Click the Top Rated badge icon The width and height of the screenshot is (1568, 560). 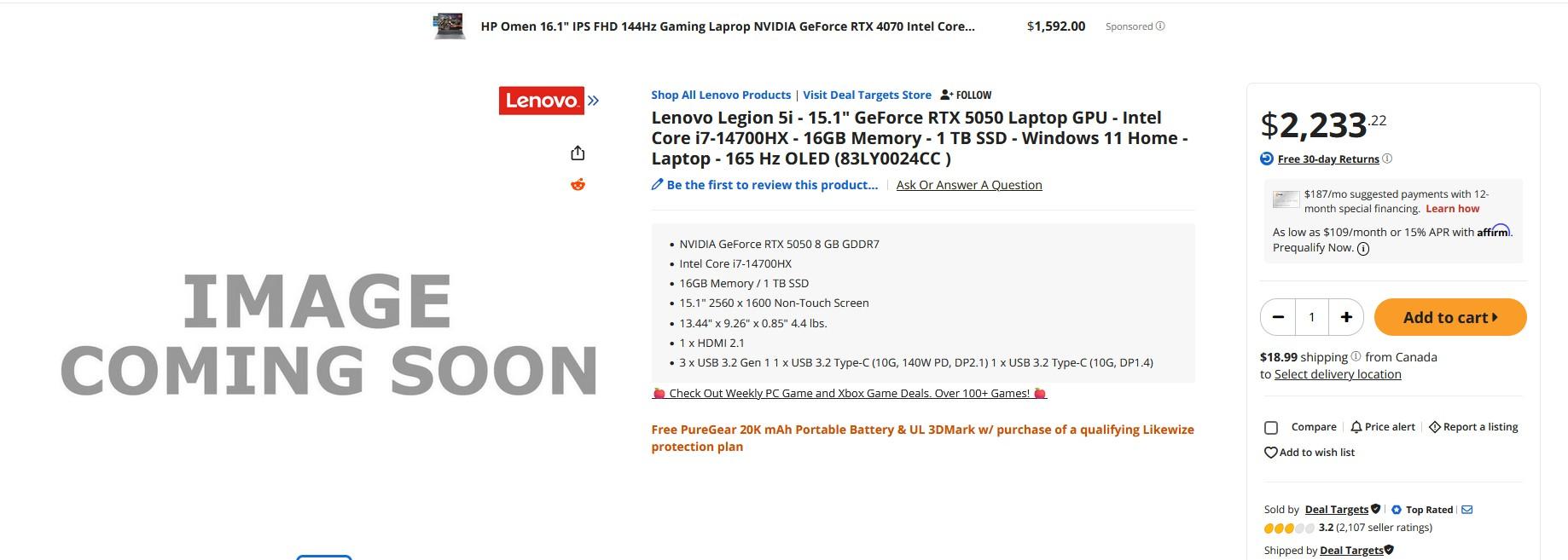coord(1396,509)
